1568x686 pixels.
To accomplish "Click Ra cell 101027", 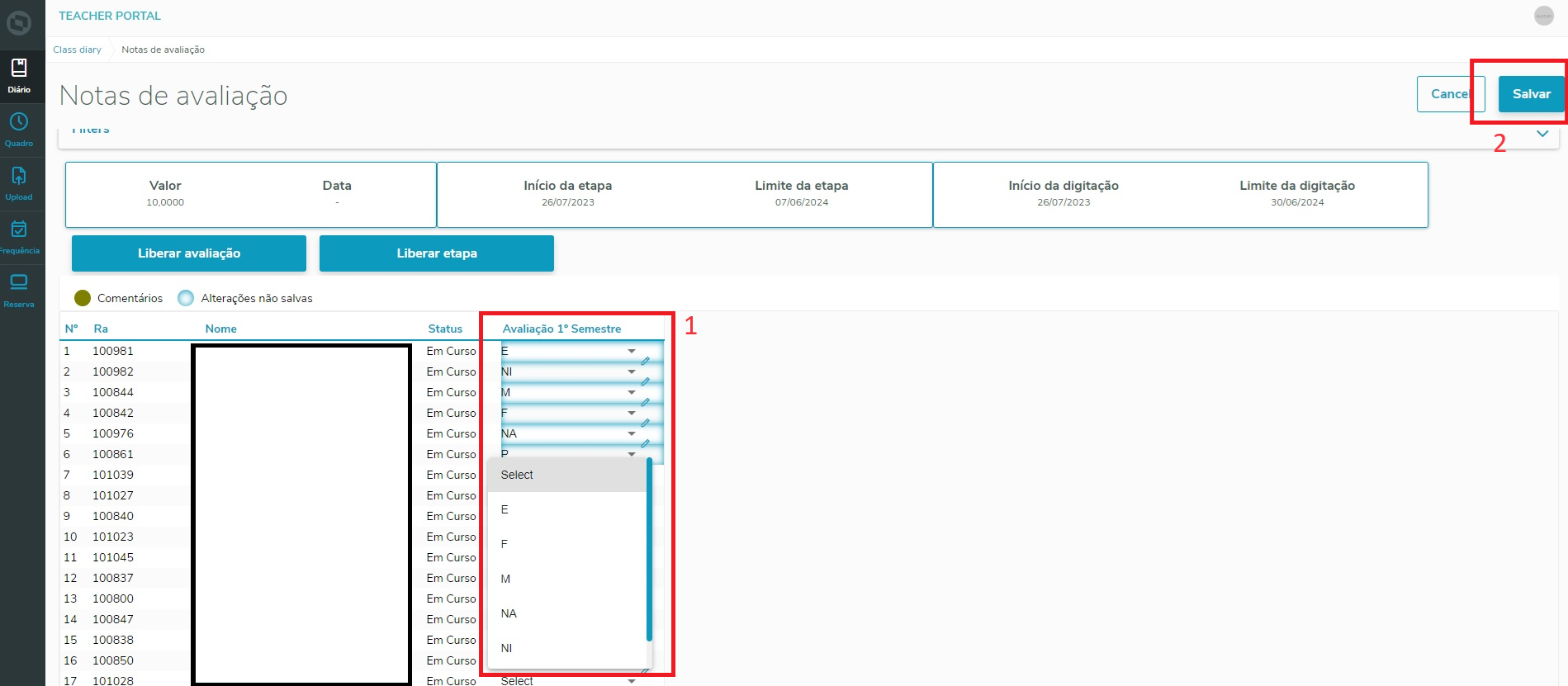I will pyautogui.click(x=113, y=495).
